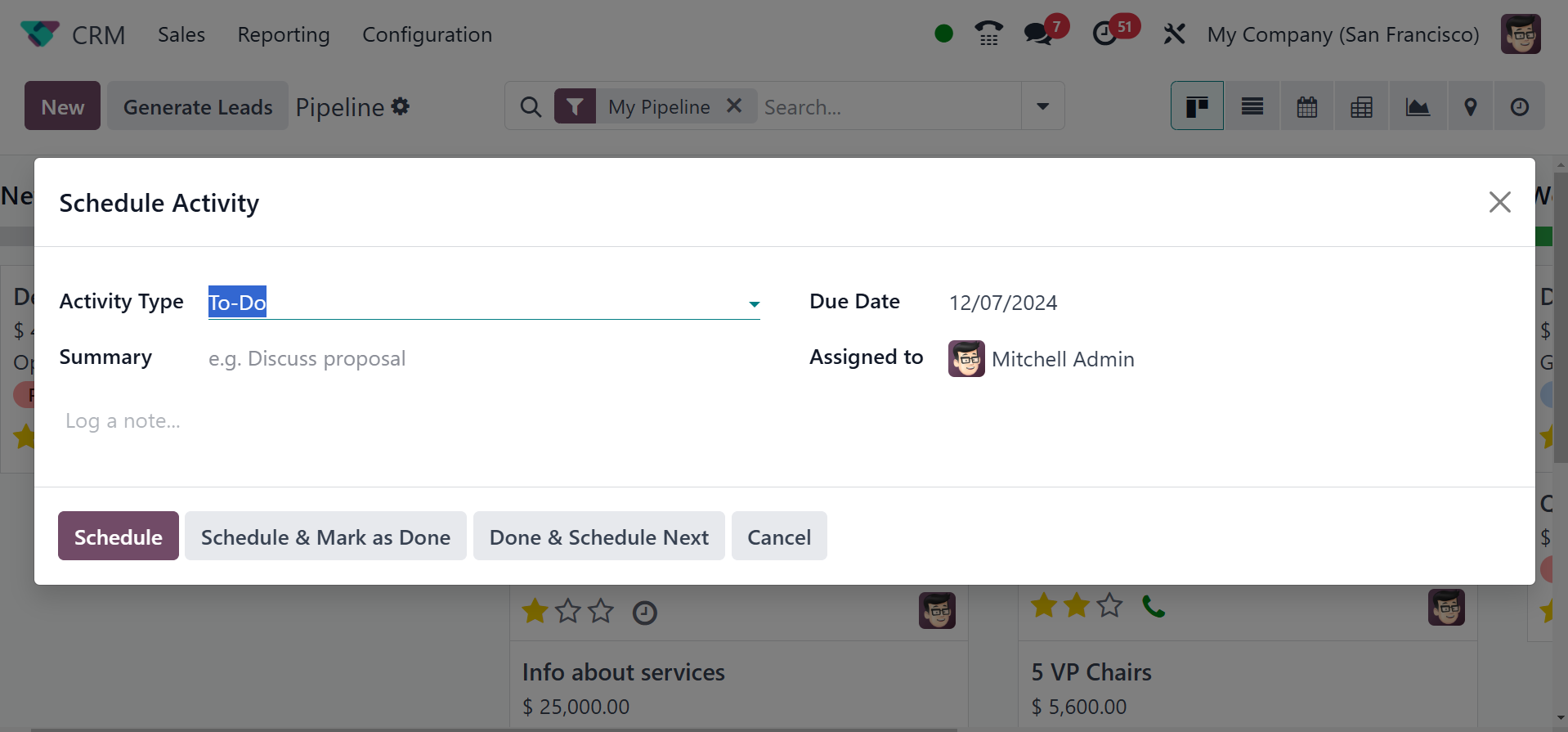Image resolution: width=1568 pixels, height=732 pixels.
Task: Open the activities clock icon
Action: click(x=1105, y=34)
